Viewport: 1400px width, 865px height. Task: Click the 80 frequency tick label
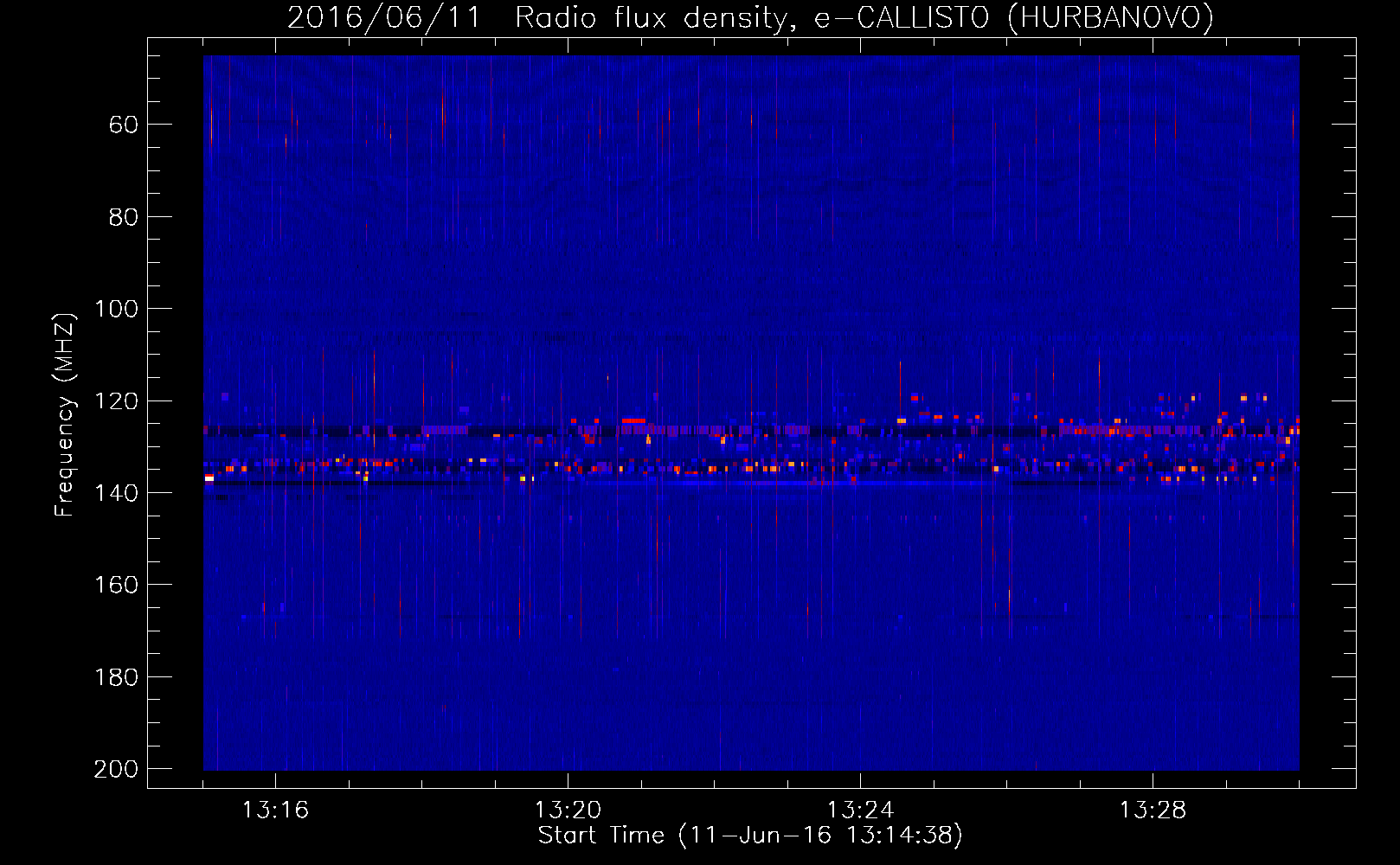124,217
